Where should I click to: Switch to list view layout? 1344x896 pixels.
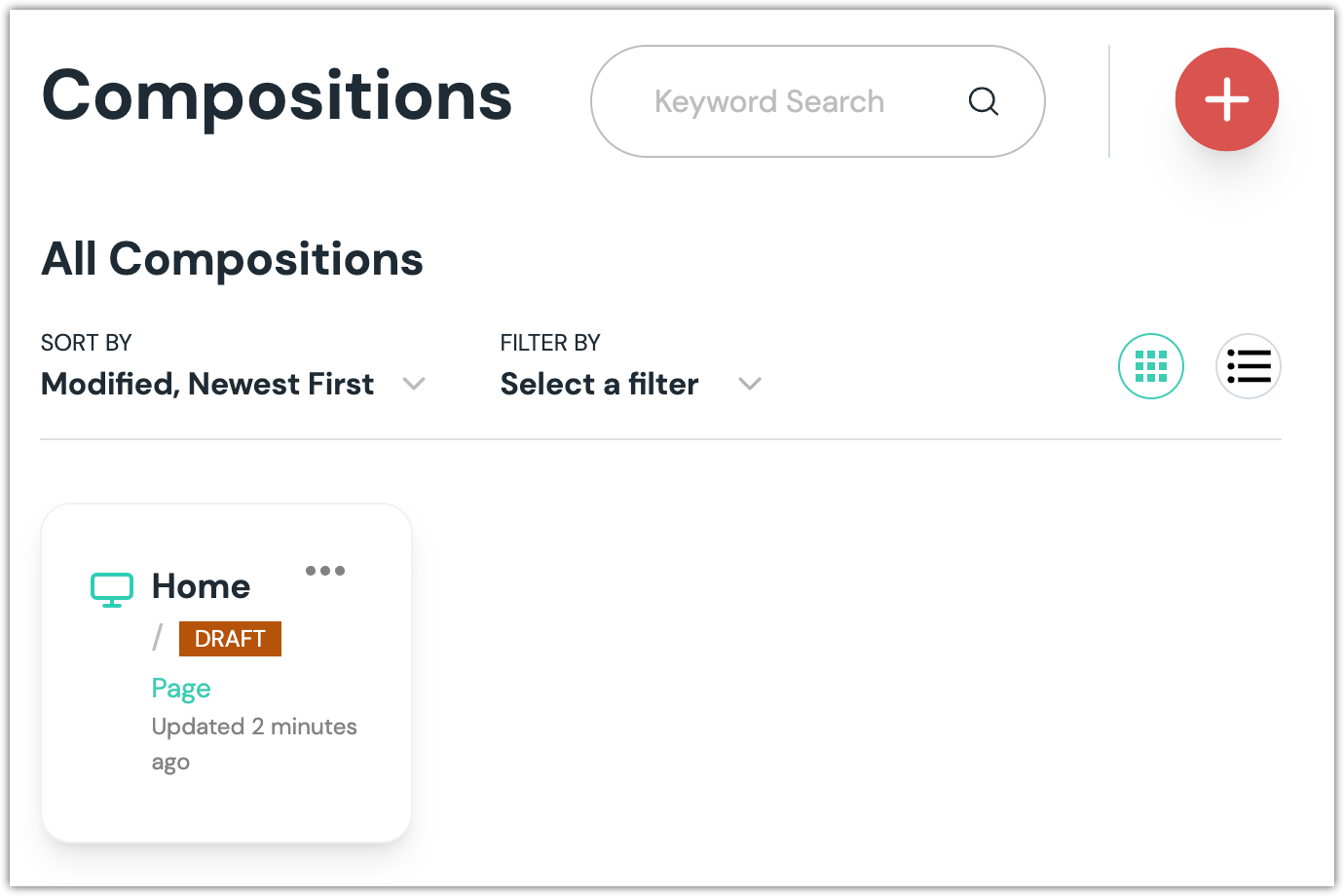click(1249, 366)
